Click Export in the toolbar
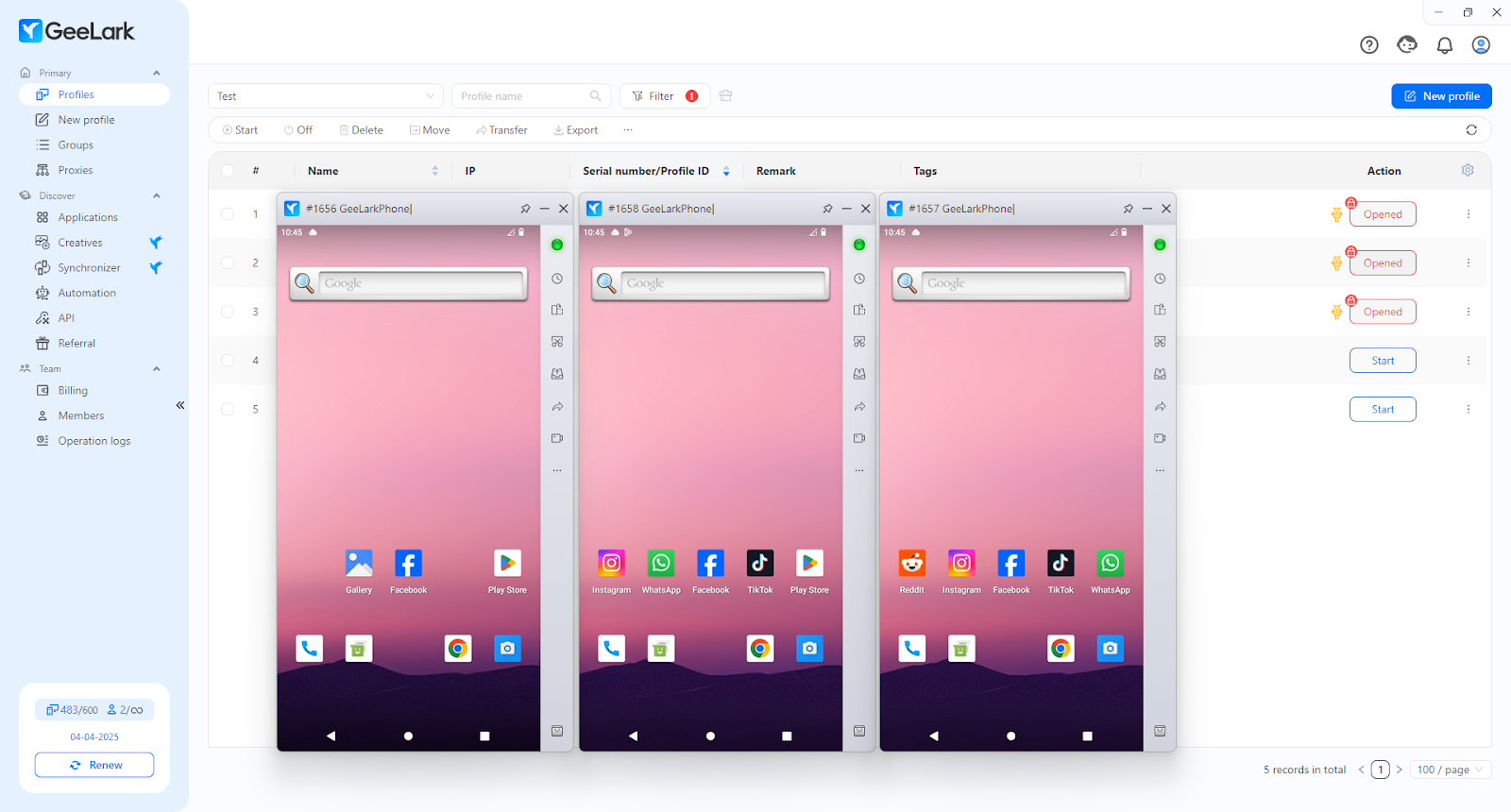 [x=575, y=130]
